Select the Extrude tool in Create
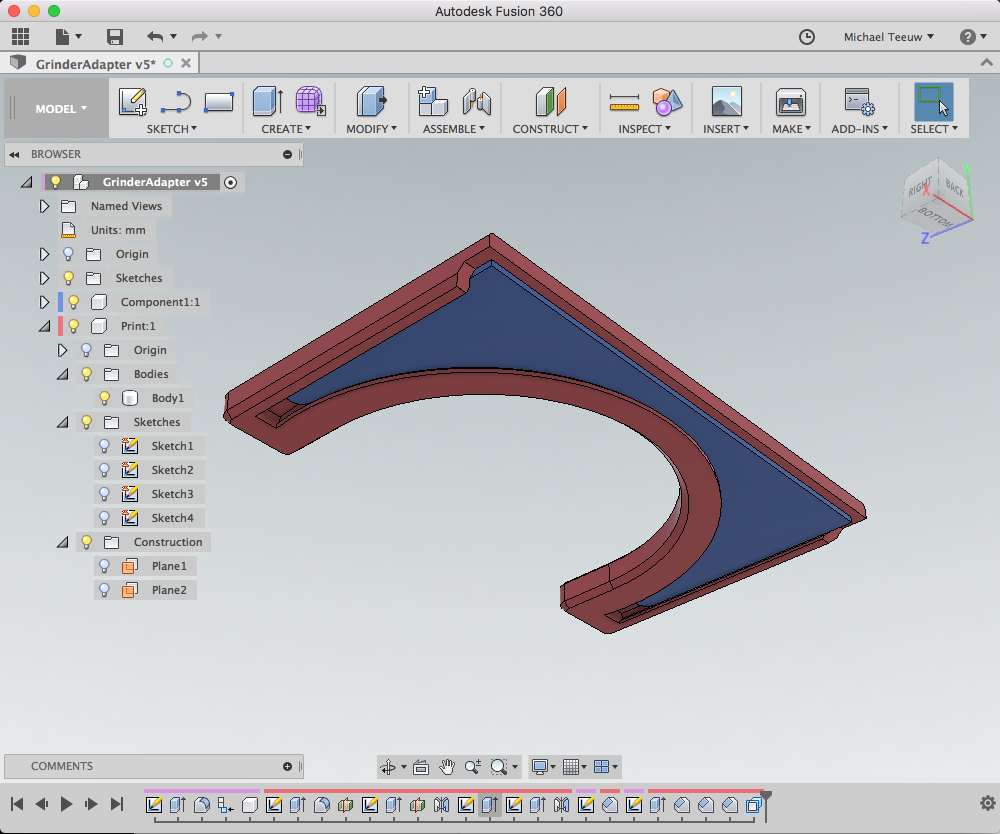The image size is (1000, 834). [267, 102]
